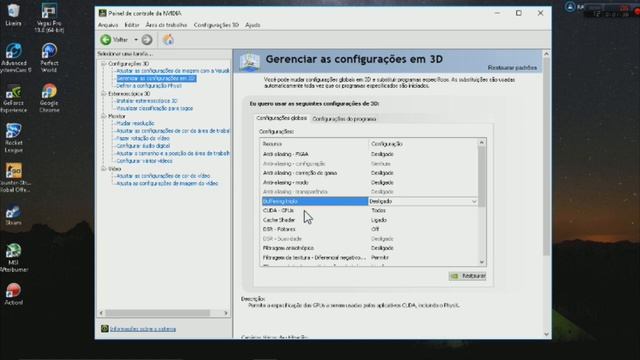Open Ajustar tamanho e posição da área de trabalho
Viewport: 640px width, 360px height.
point(173,153)
